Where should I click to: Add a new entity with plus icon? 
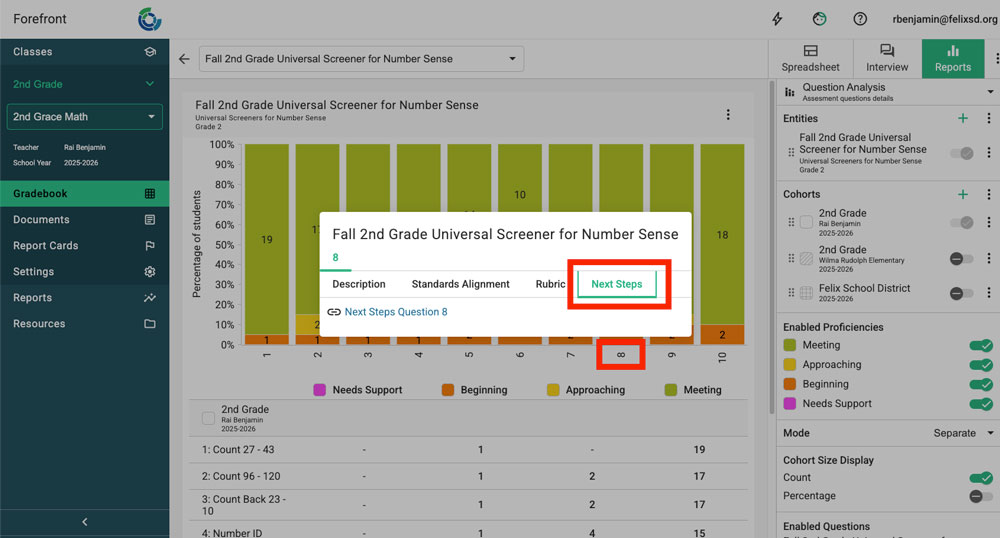[963, 118]
